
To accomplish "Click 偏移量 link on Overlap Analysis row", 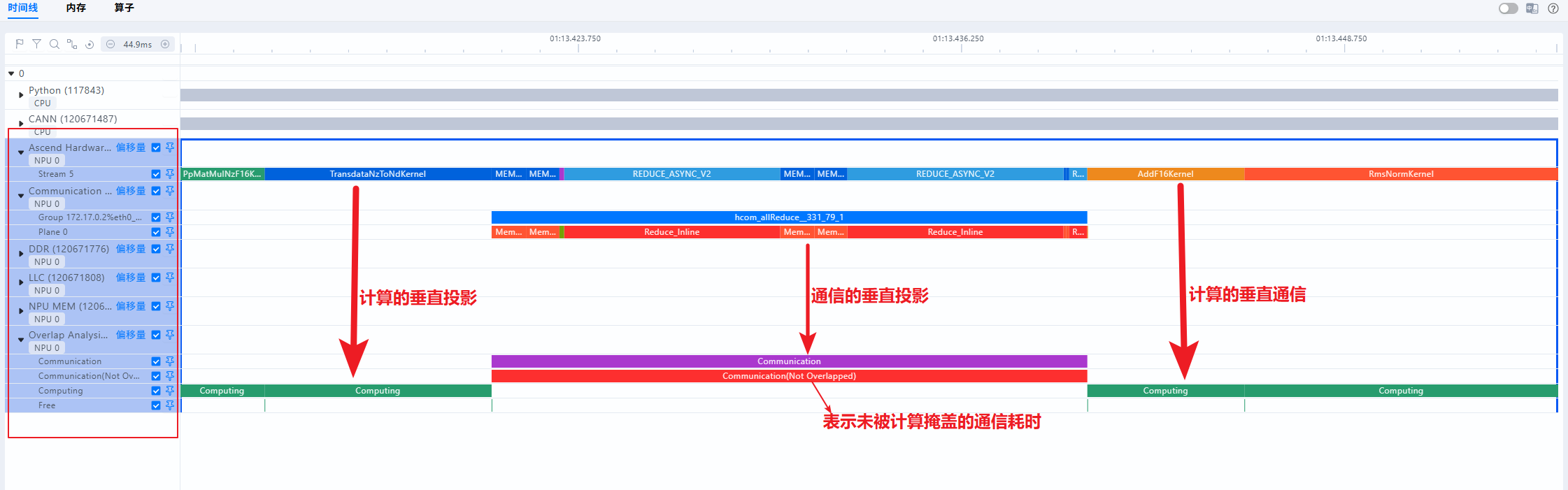I will tap(131, 335).
